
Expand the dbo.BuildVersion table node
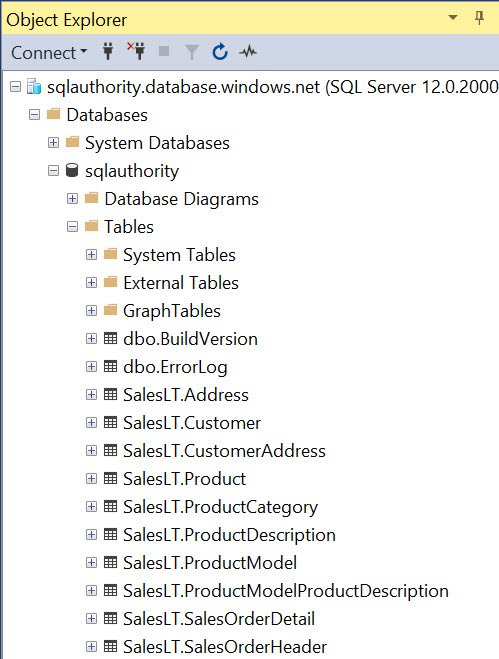point(91,338)
